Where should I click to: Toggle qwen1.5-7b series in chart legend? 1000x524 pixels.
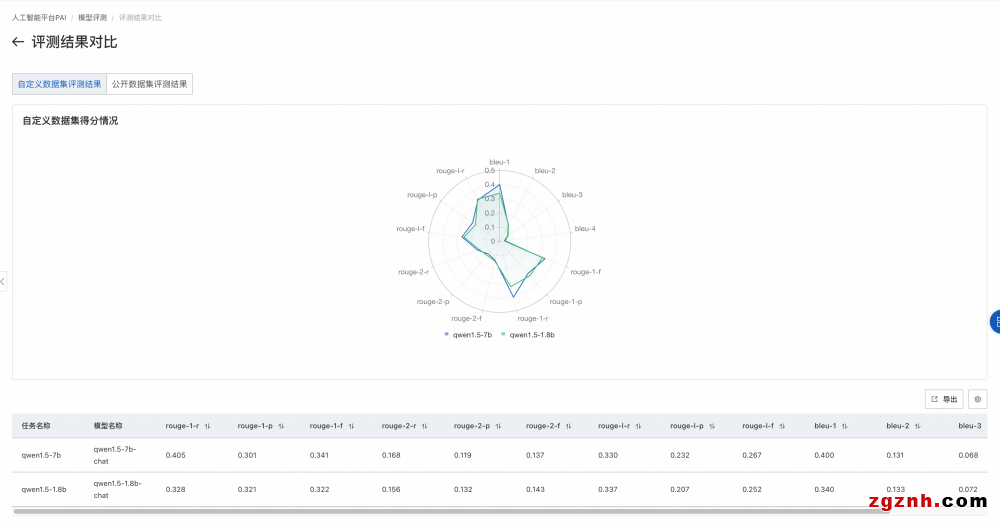[x=467, y=335]
